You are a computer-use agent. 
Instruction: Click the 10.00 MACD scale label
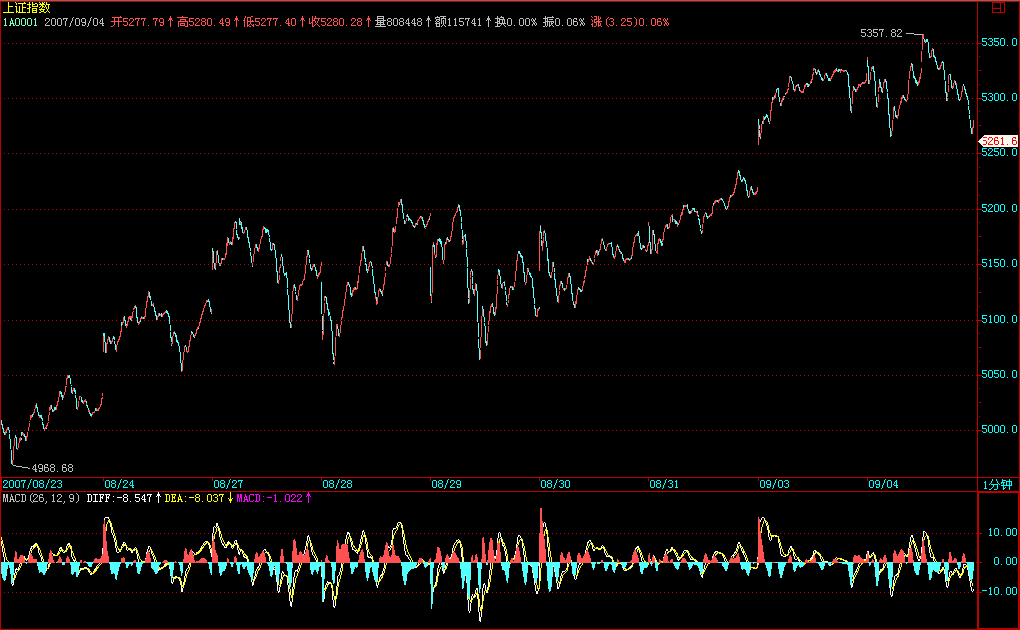coord(1001,532)
